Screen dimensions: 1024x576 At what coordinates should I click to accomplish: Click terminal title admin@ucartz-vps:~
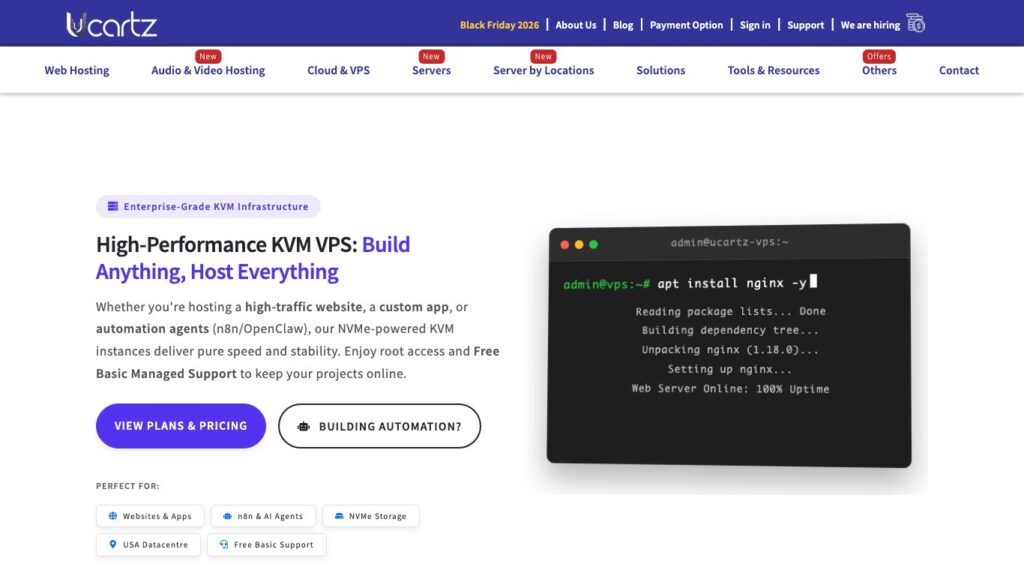(729, 242)
